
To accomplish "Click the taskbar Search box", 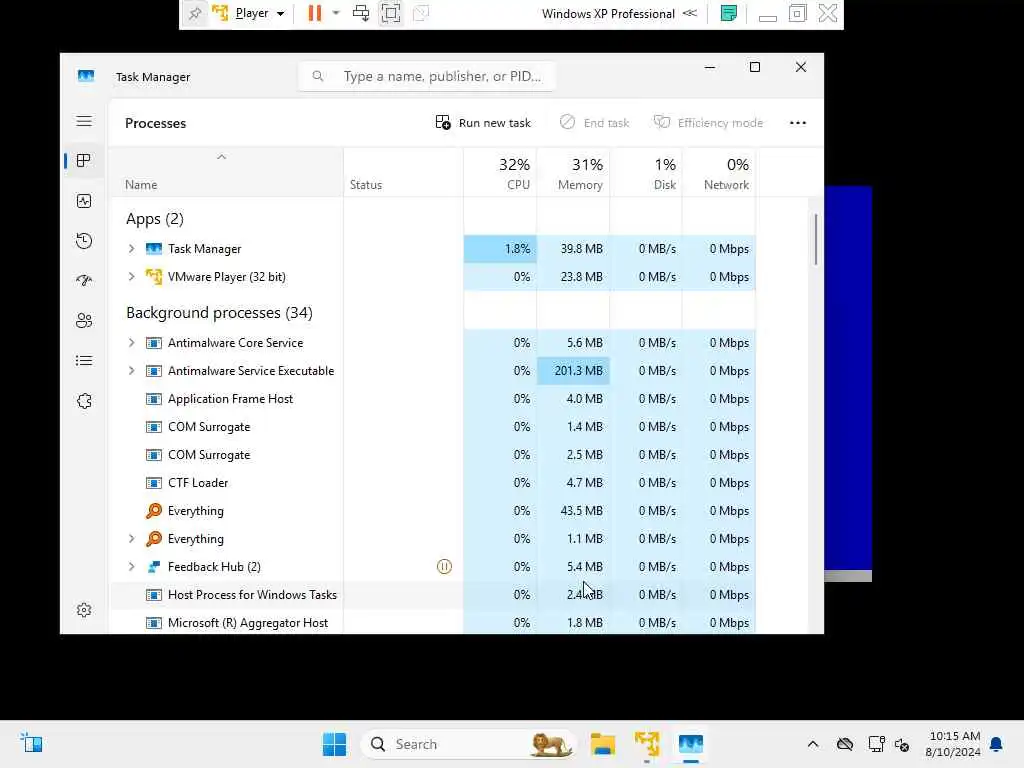I will pos(468,744).
